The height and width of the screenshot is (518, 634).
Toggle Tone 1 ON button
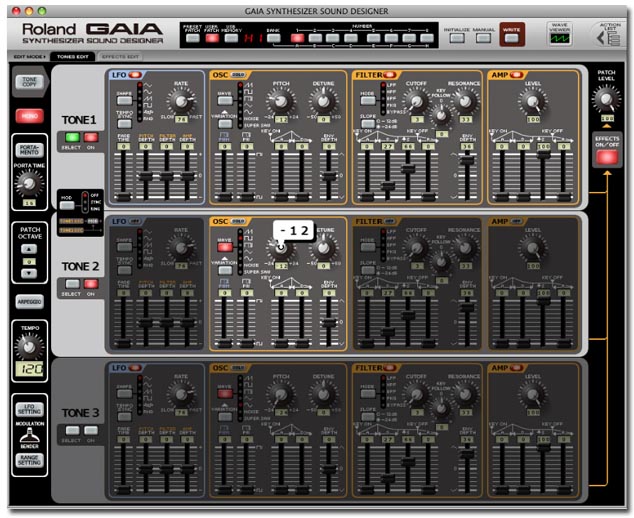click(91, 137)
